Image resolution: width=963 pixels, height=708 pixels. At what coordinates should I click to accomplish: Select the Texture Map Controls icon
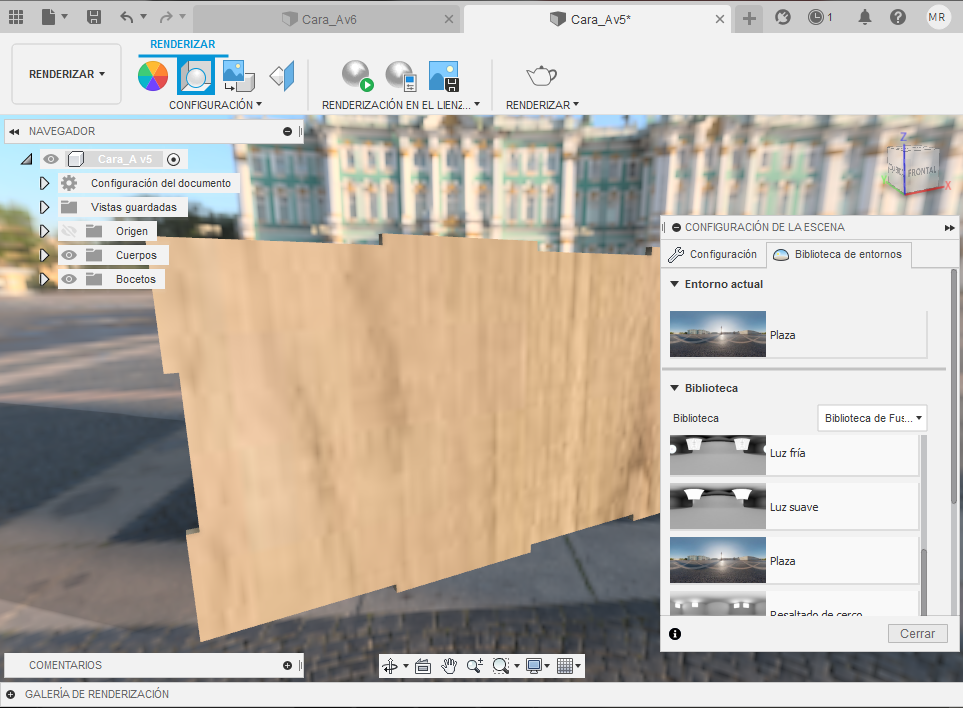click(282, 76)
